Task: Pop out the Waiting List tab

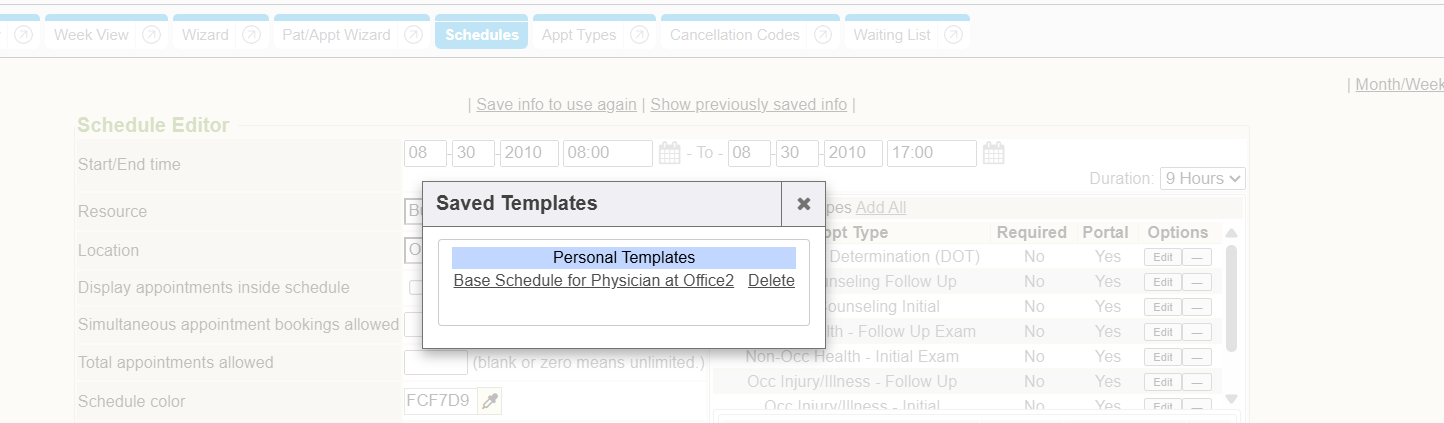Action: point(953,35)
